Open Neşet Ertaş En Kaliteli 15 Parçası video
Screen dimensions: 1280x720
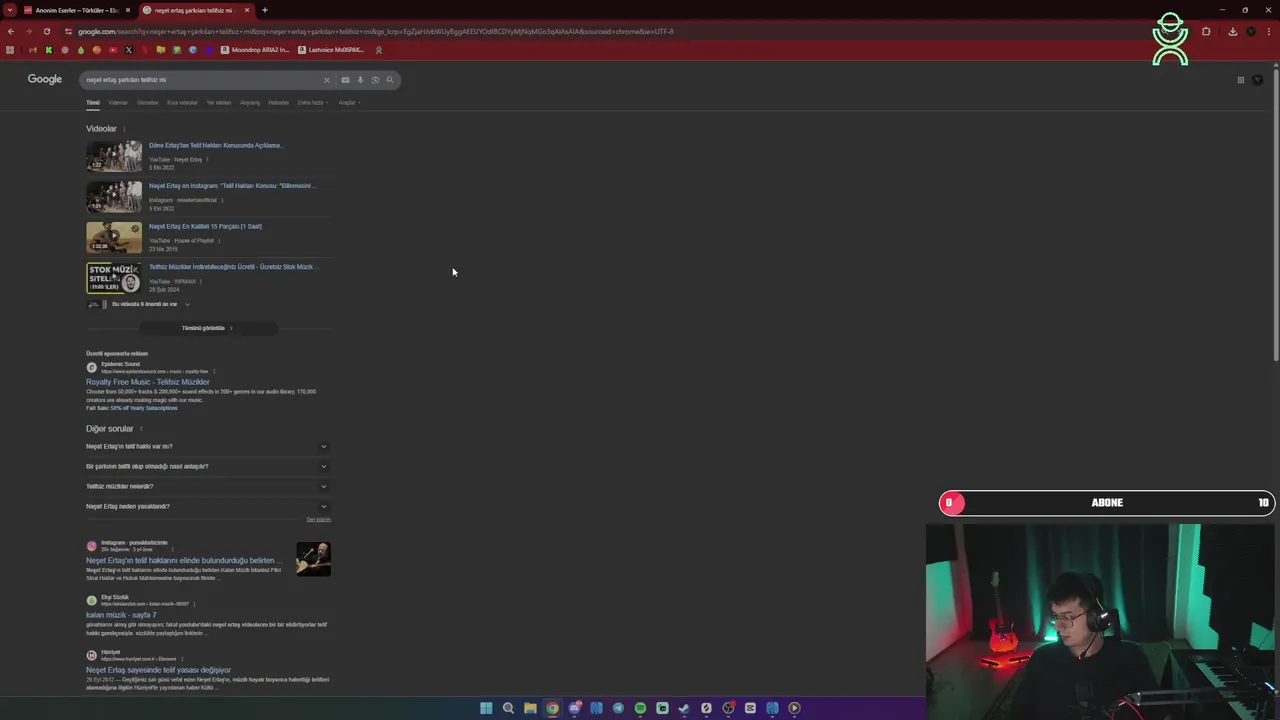pos(205,226)
